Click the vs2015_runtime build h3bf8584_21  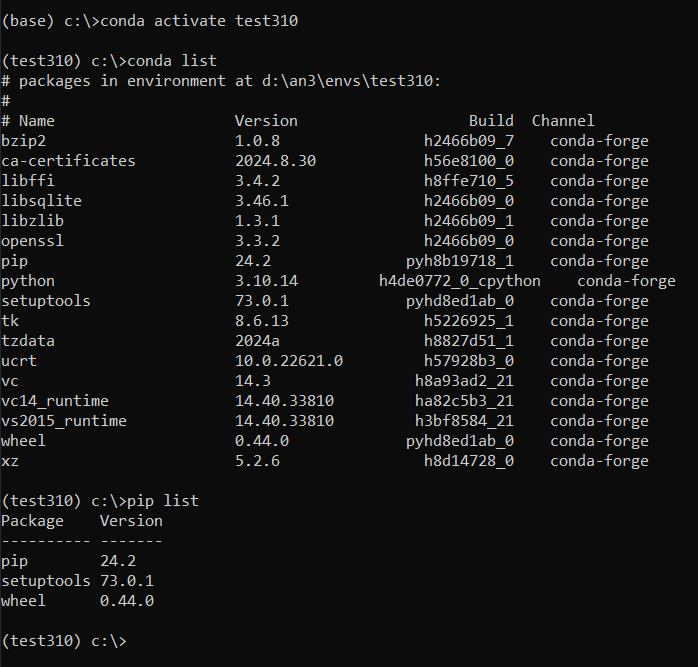tap(464, 421)
